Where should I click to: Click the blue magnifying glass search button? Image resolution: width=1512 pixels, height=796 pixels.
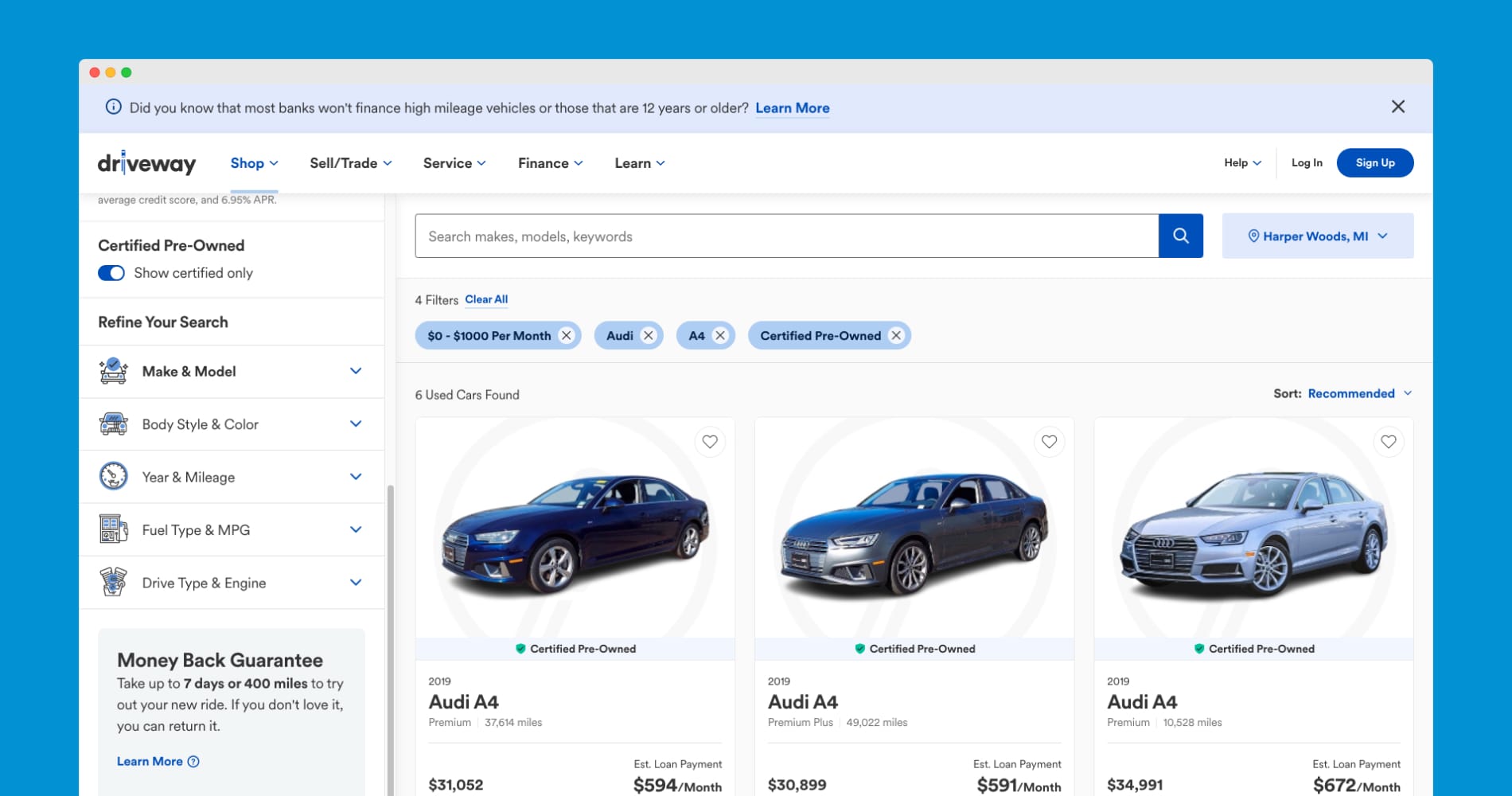1180,236
